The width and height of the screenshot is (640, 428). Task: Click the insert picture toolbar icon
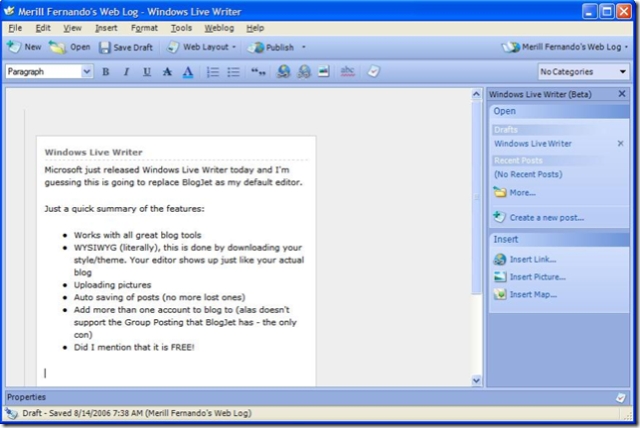324,72
